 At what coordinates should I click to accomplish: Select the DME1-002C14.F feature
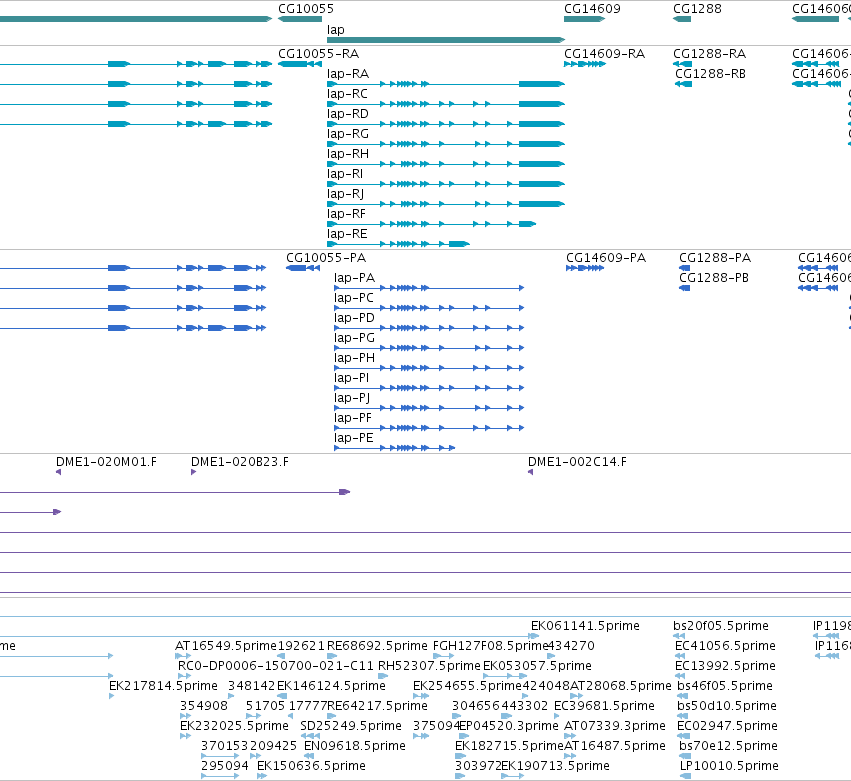click(530, 472)
